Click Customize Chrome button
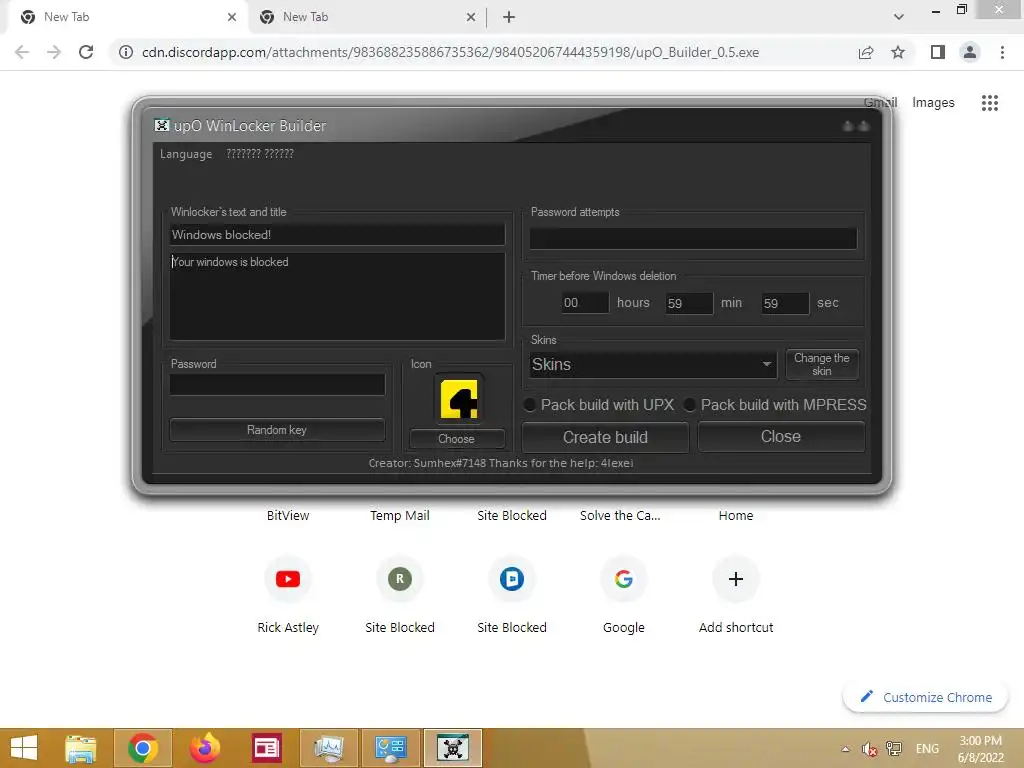 [926, 697]
